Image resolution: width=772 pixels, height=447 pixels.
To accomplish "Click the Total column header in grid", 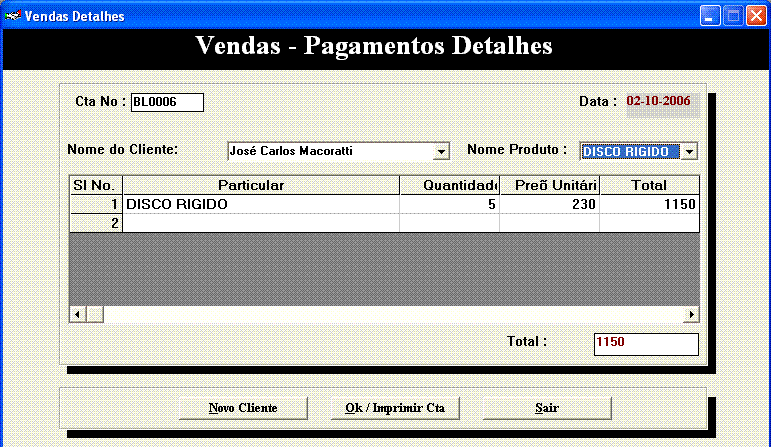I will click(648, 185).
